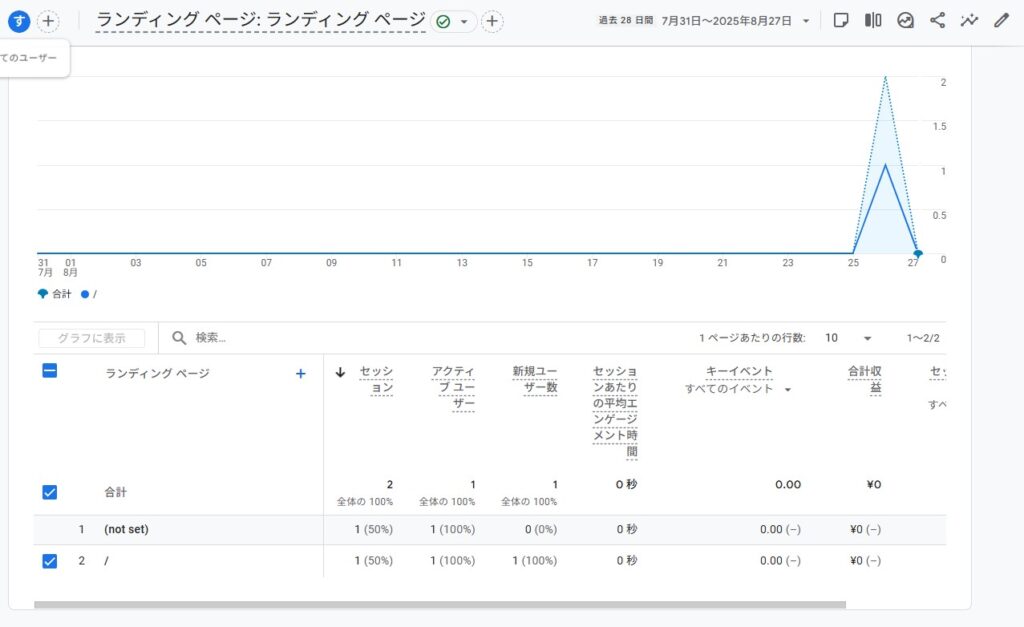The width and height of the screenshot is (1024, 627).
Task: Click the magnifier search icon in table
Action: [x=179, y=338]
